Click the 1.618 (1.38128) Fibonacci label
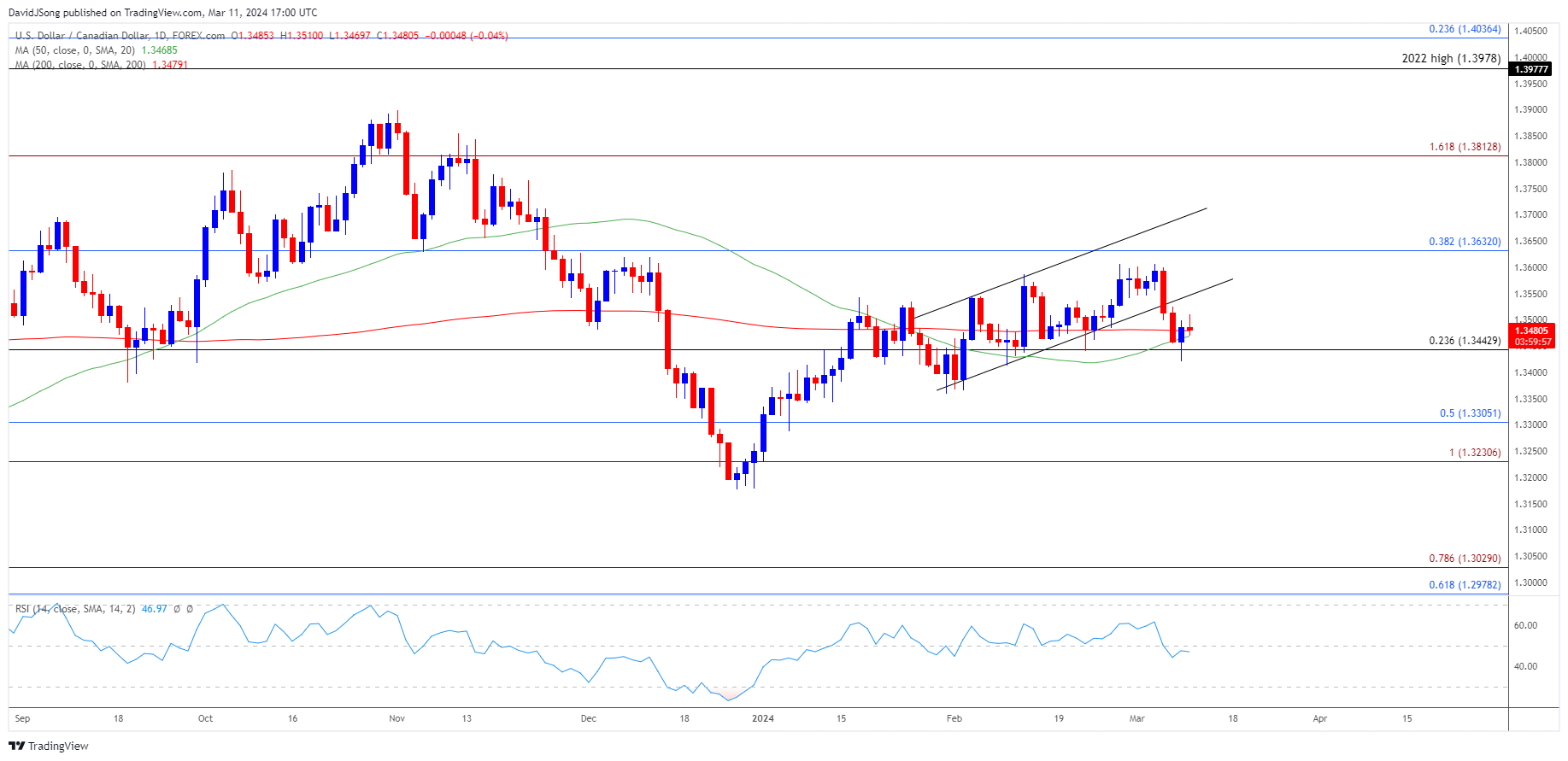 pyautogui.click(x=1465, y=147)
